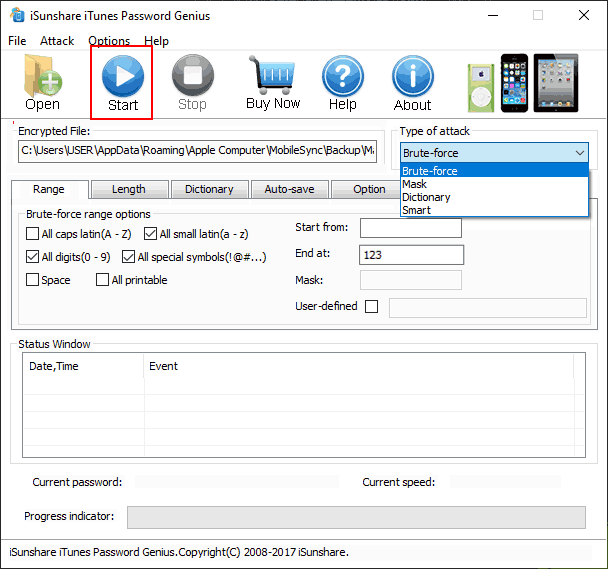Image resolution: width=608 pixels, height=569 pixels.
Task: Uncheck All special symbols checkbox
Action: [x=128, y=257]
